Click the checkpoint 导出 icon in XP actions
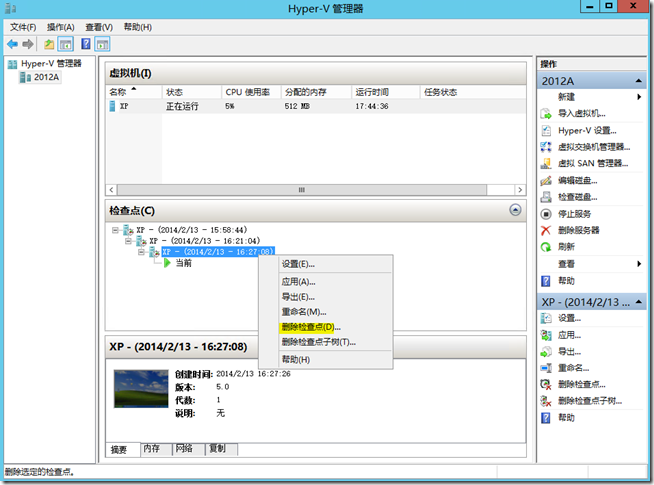654x485 pixels. (x=546, y=352)
